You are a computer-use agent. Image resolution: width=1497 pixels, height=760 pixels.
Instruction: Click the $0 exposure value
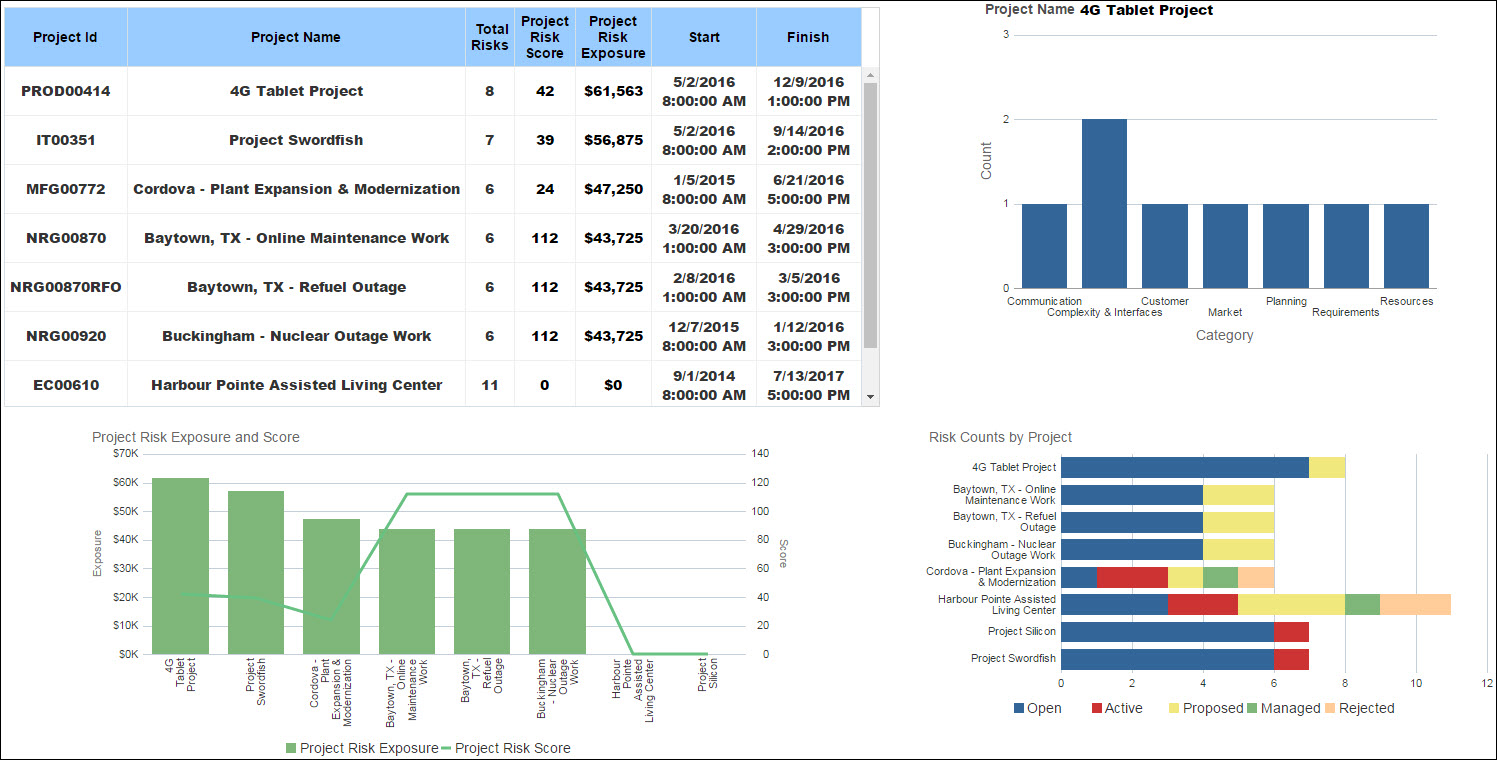[x=613, y=385]
